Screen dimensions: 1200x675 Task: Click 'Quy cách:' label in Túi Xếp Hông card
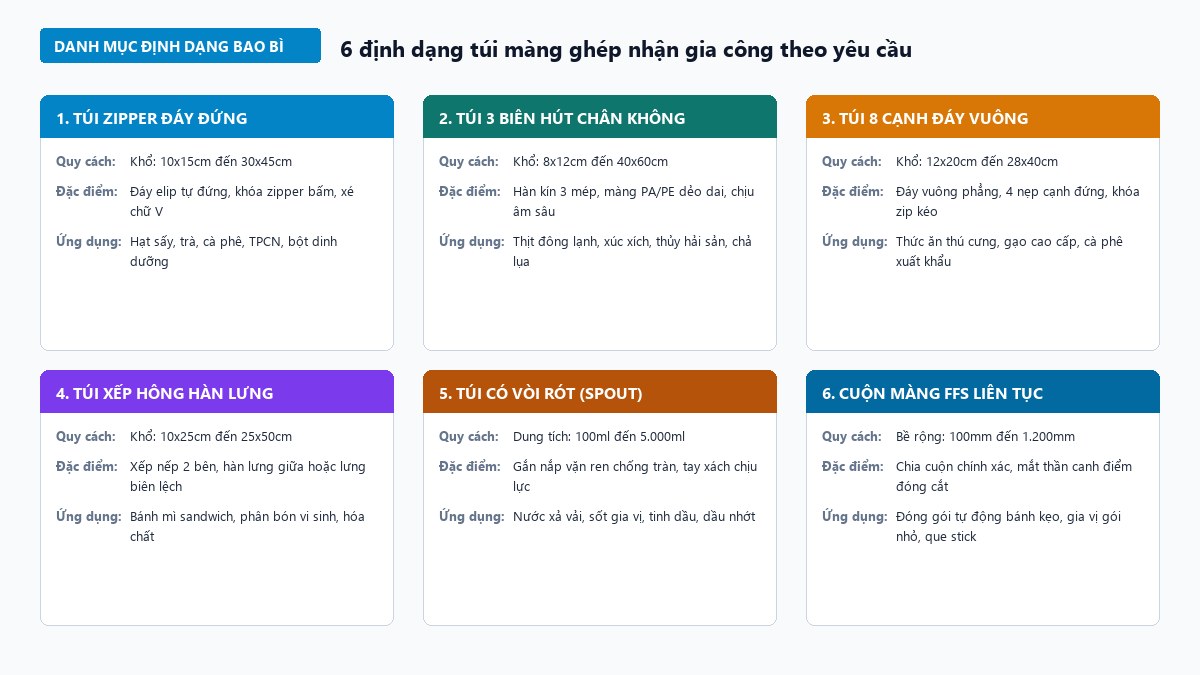tap(86, 436)
